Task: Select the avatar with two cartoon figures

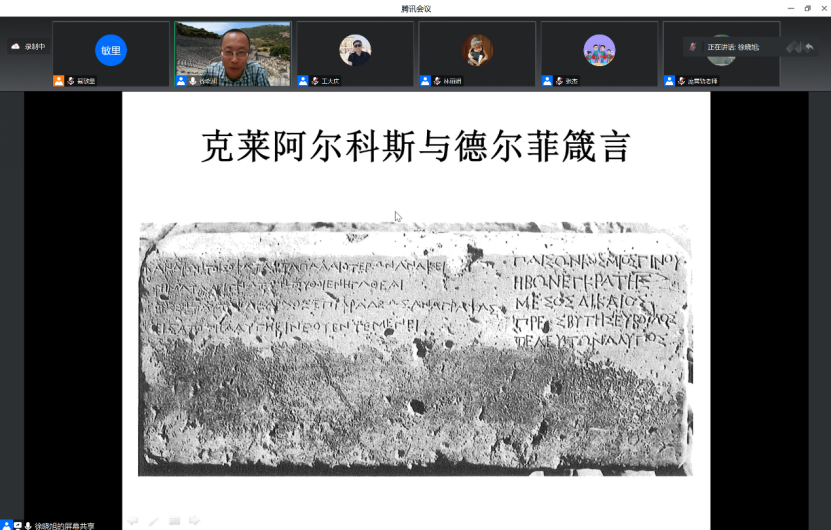Action: click(x=599, y=50)
